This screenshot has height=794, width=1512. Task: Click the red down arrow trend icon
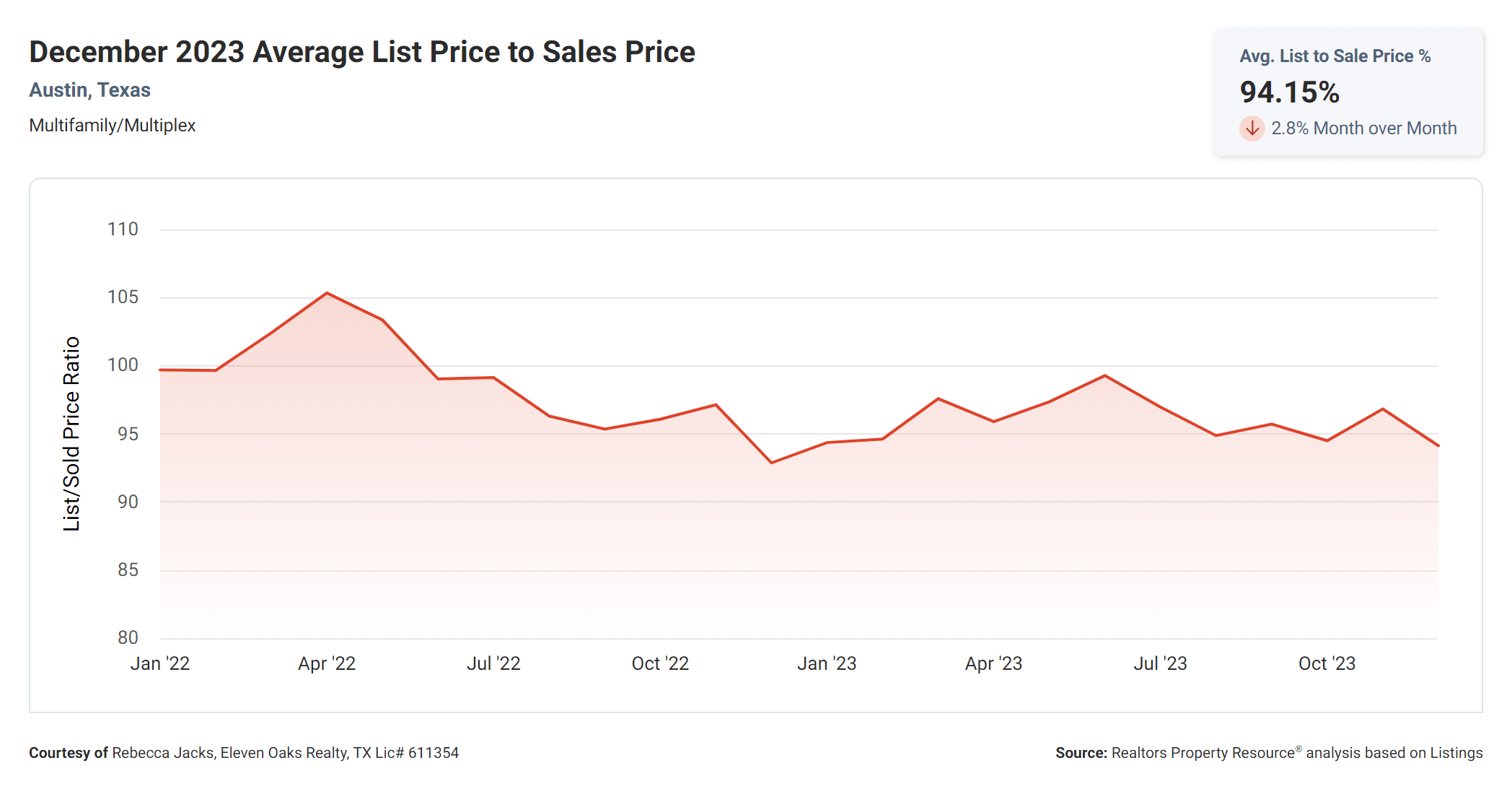pyautogui.click(x=1252, y=128)
